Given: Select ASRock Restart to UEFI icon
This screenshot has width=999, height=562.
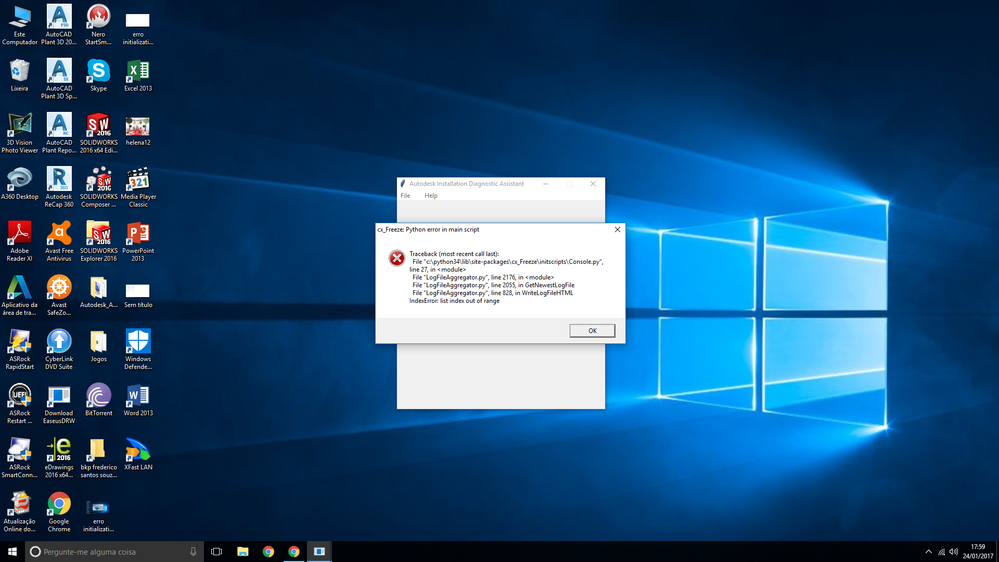Looking at the screenshot, I should point(20,404).
